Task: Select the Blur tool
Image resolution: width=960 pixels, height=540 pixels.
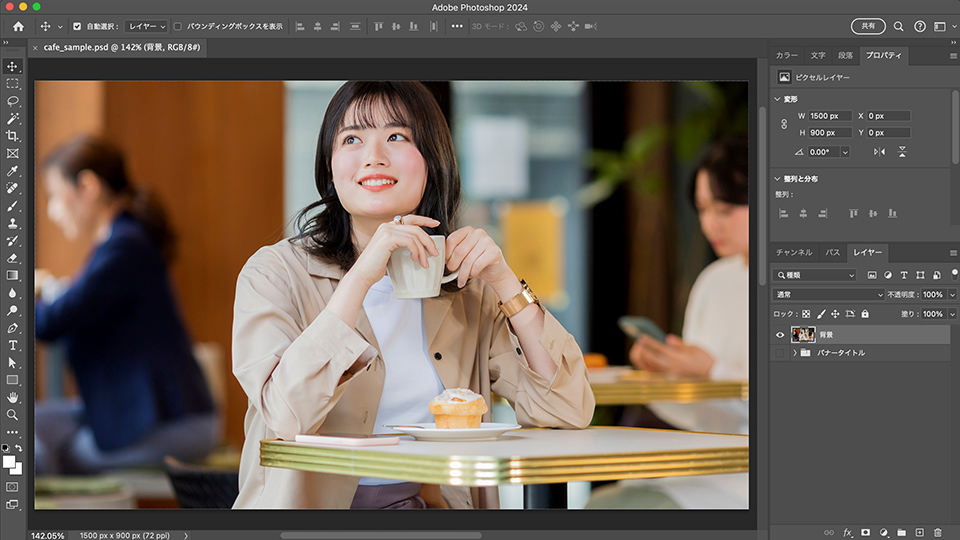Action: click(12, 293)
